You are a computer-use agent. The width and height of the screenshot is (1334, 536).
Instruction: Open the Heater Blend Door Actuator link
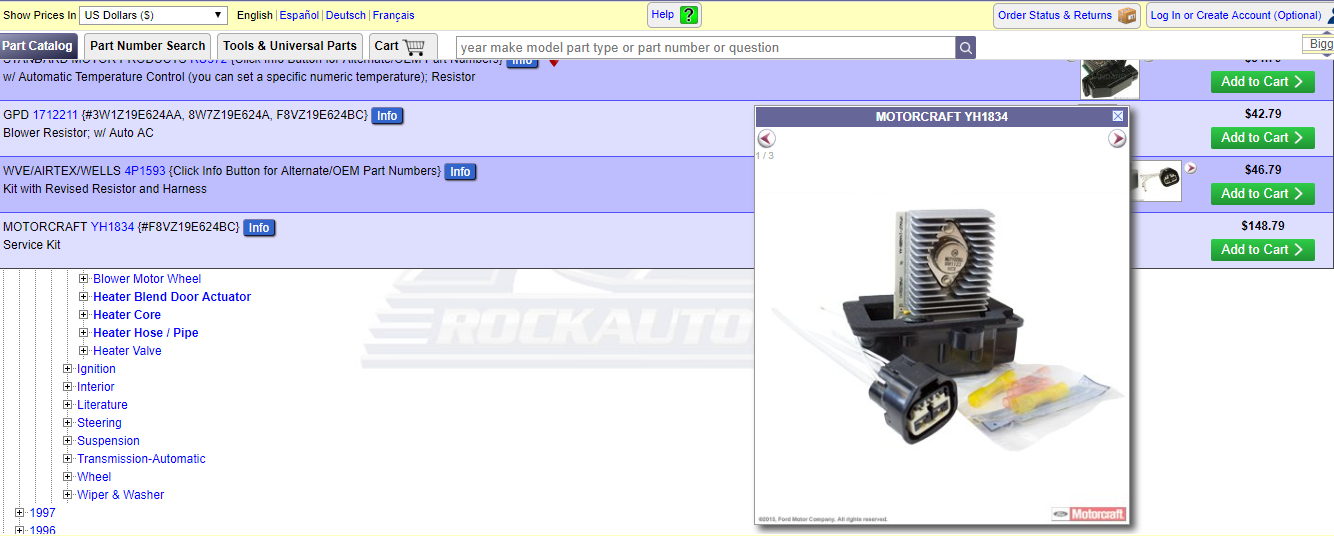click(172, 297)
